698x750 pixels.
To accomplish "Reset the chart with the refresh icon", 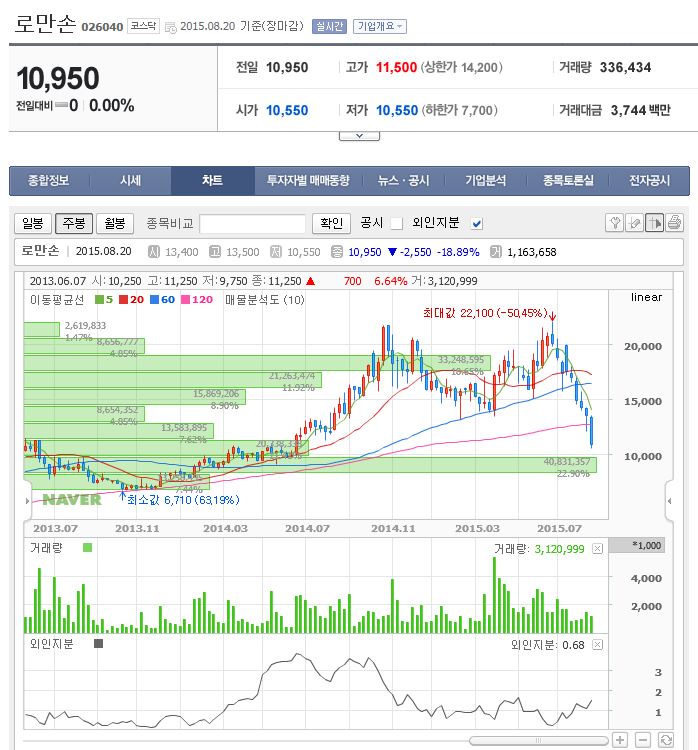I will (x=665, y=739).
